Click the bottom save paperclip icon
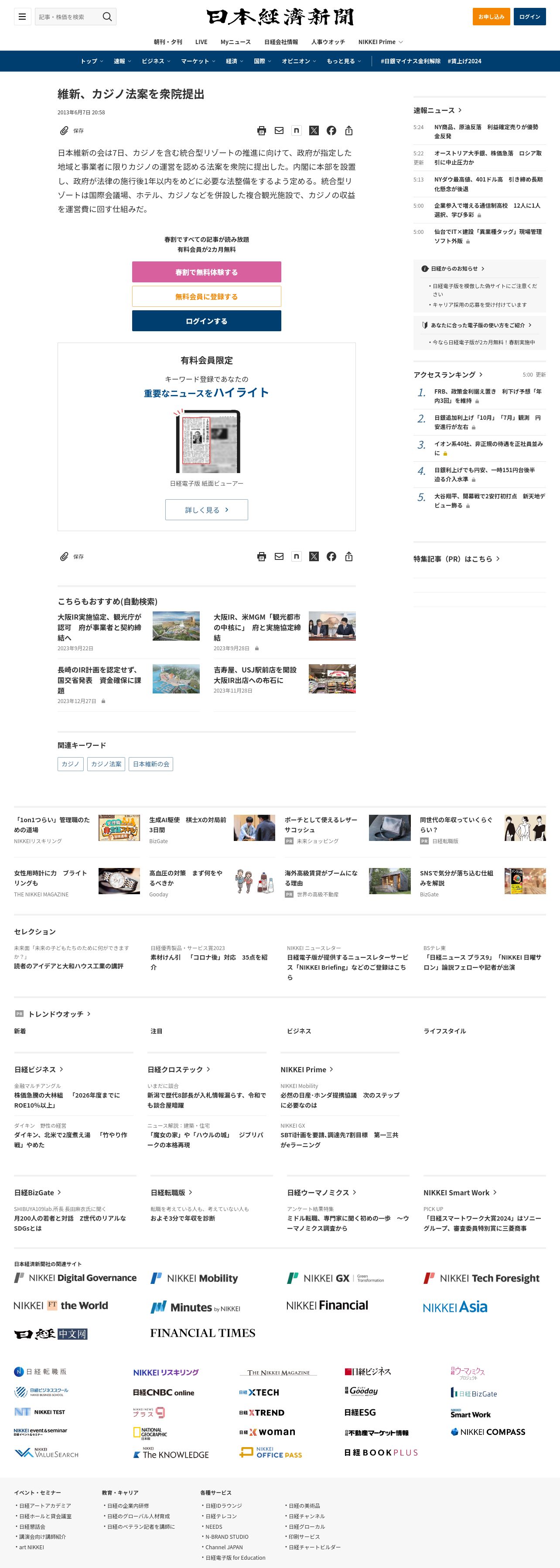The width and height of the screenshot is (560, 1568). (x=64, y=556)
